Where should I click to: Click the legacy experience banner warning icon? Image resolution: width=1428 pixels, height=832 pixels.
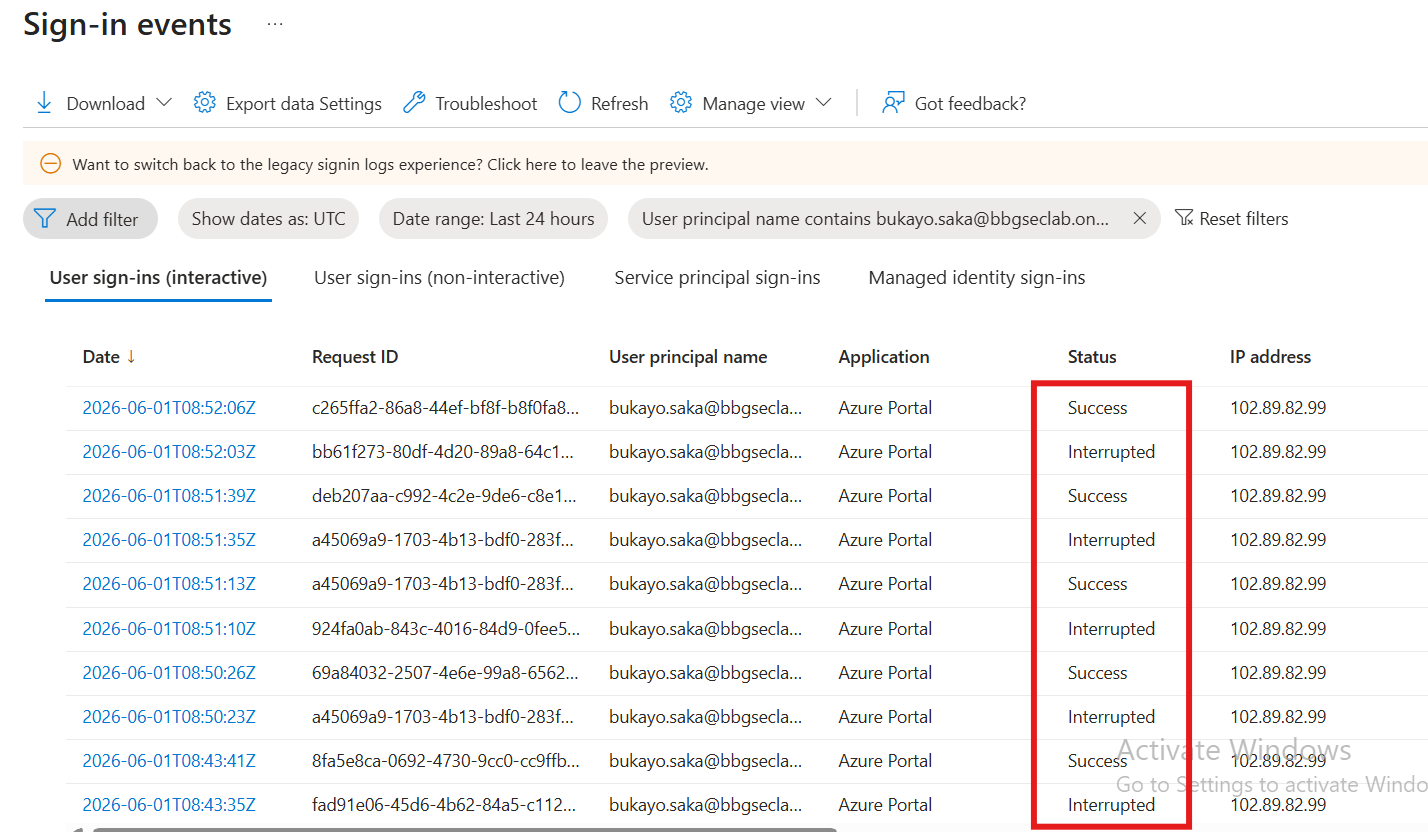50,164
